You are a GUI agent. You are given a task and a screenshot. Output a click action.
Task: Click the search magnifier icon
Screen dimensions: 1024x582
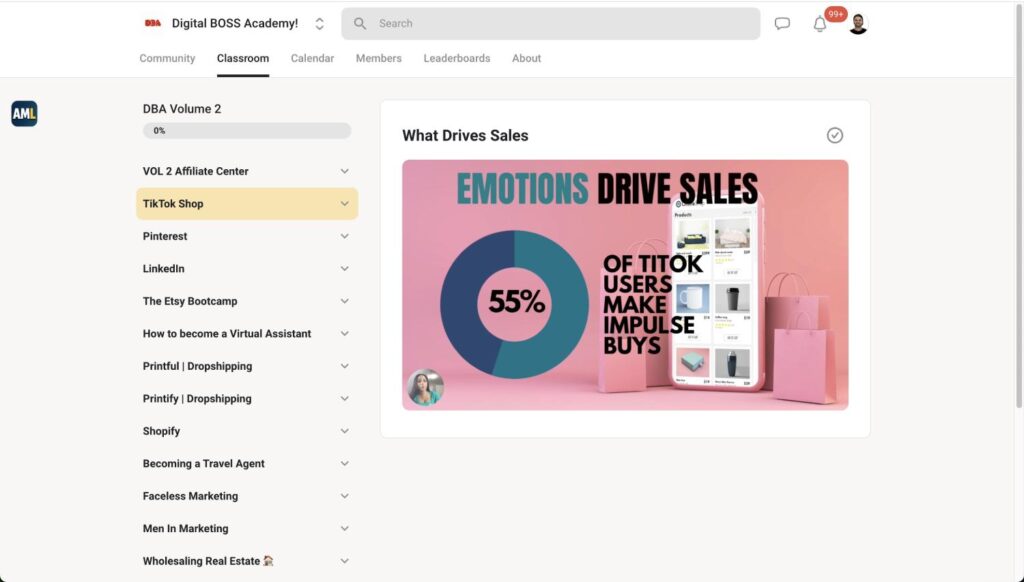click(x=360, y=24)
